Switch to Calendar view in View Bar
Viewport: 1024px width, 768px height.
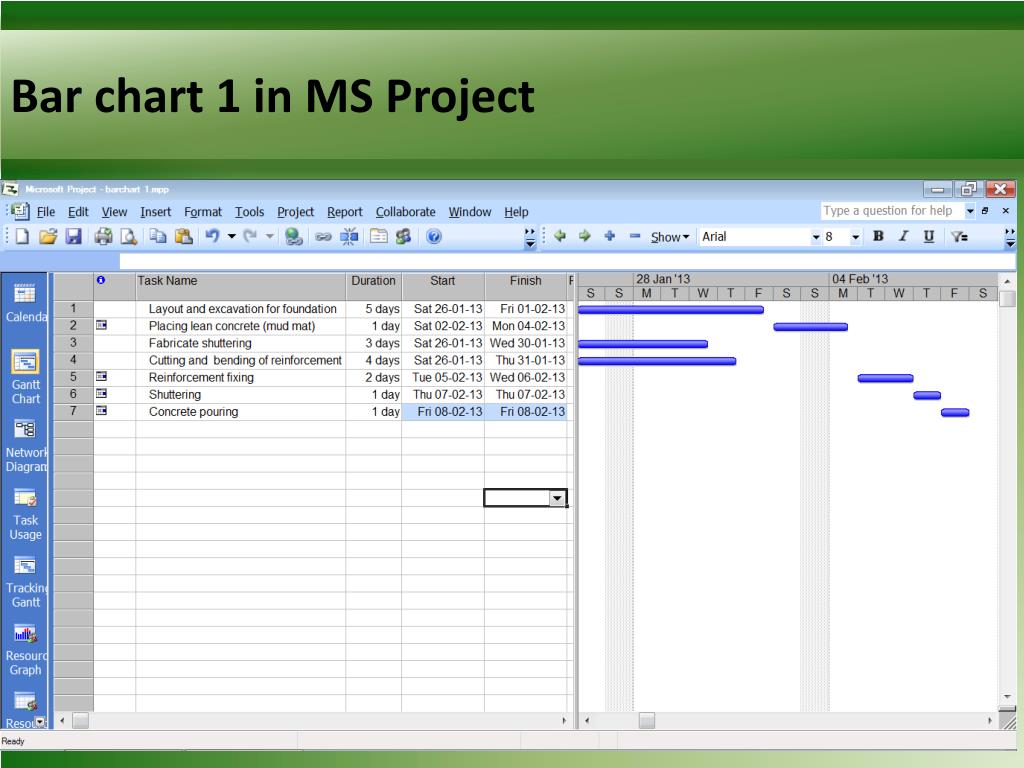25,302
